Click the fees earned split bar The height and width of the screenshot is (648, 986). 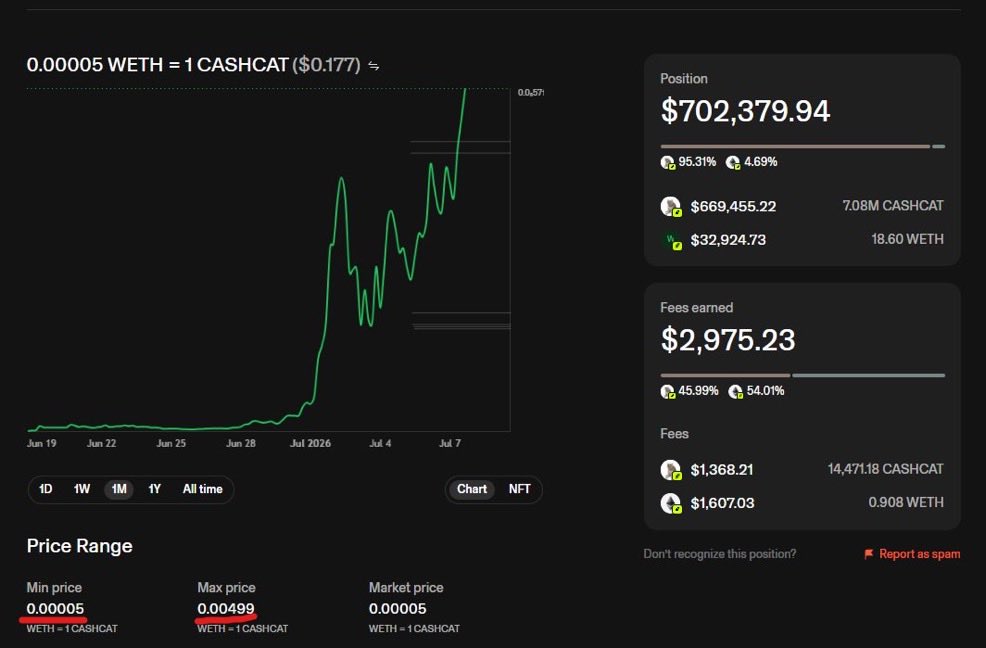pyautogui.click(x=802, y=375)
